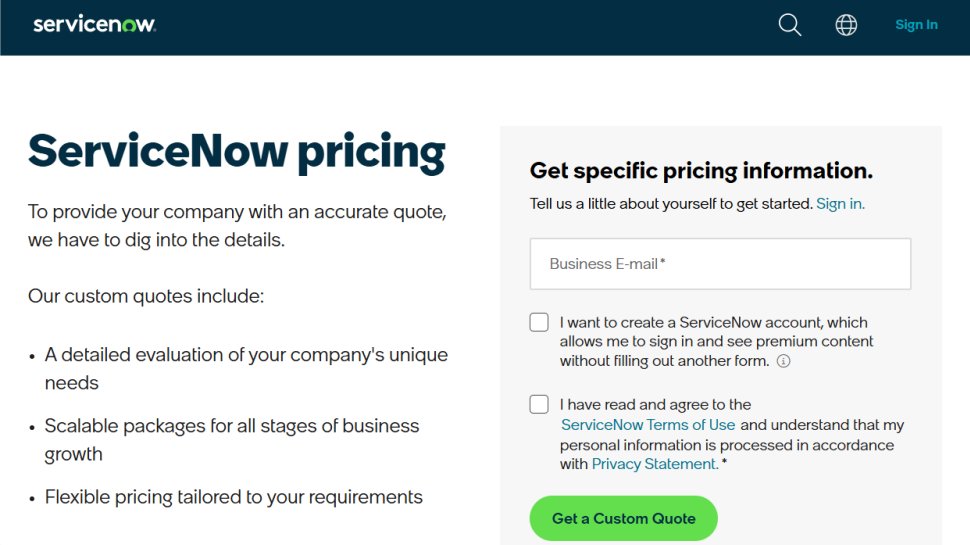Click the ServiceNow logo in header

click(x=94, y=25)
